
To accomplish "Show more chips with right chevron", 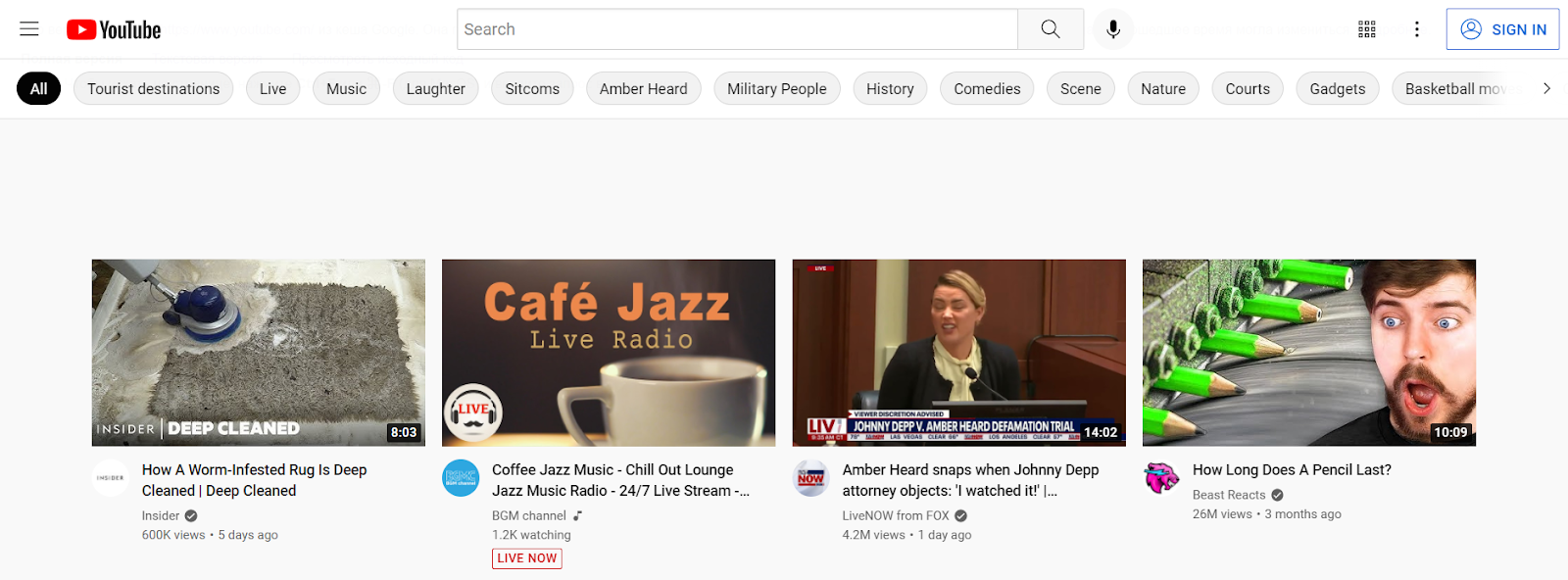I will pos(1546,88).
